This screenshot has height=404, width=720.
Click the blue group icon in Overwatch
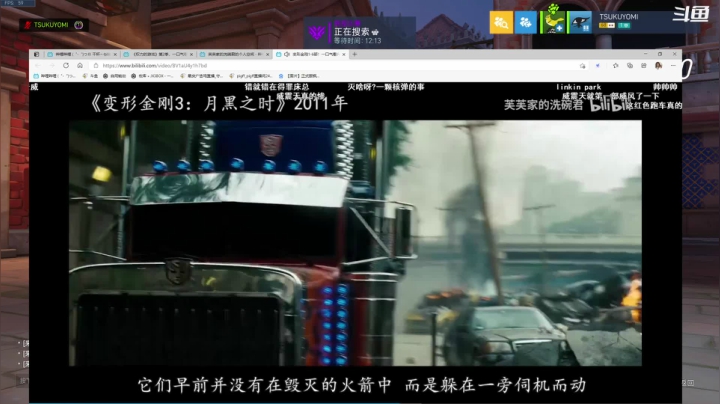point(526,22)
